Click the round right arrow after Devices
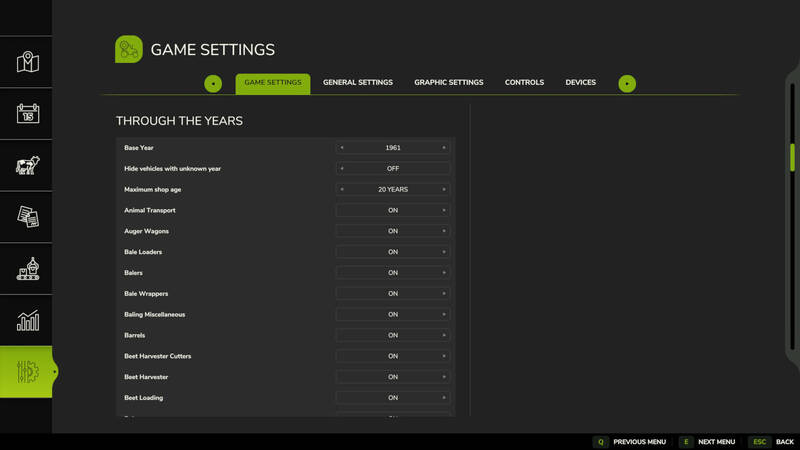800x450 pixels. [627, 83]
